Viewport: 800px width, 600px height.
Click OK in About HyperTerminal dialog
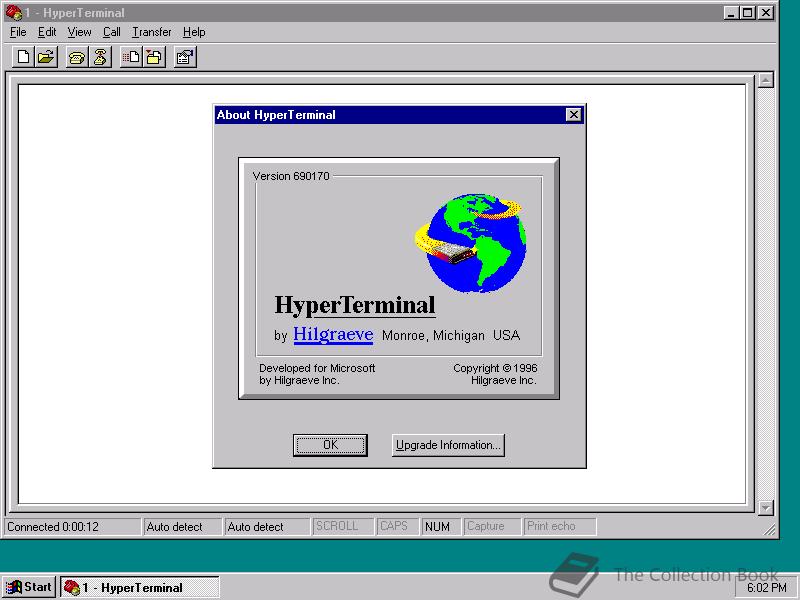pos(330,445)
